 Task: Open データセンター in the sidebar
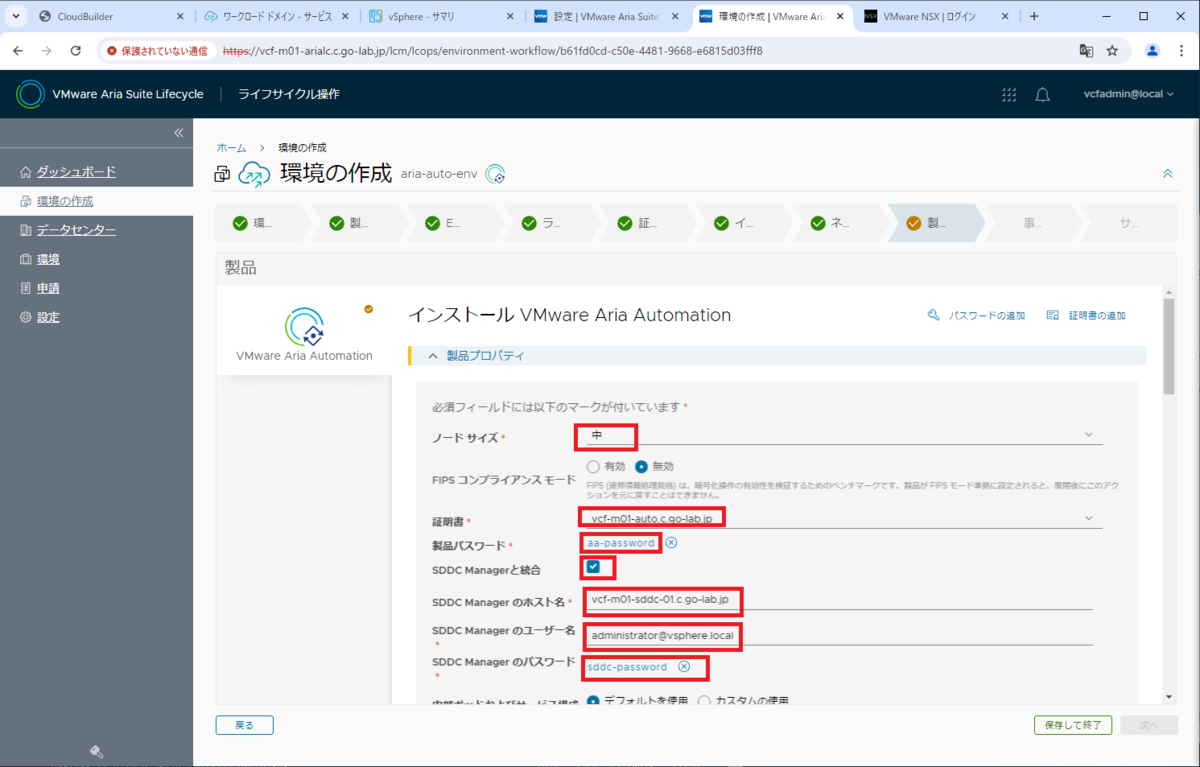point(76,230)
